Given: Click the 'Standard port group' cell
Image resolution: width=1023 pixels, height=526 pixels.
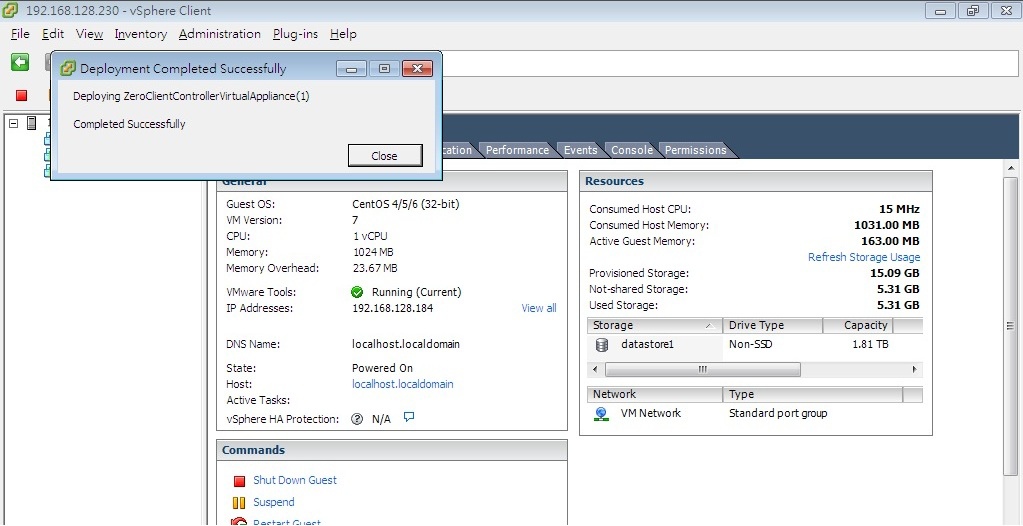Looking at the screenshot, I should (x=778, y=414).
